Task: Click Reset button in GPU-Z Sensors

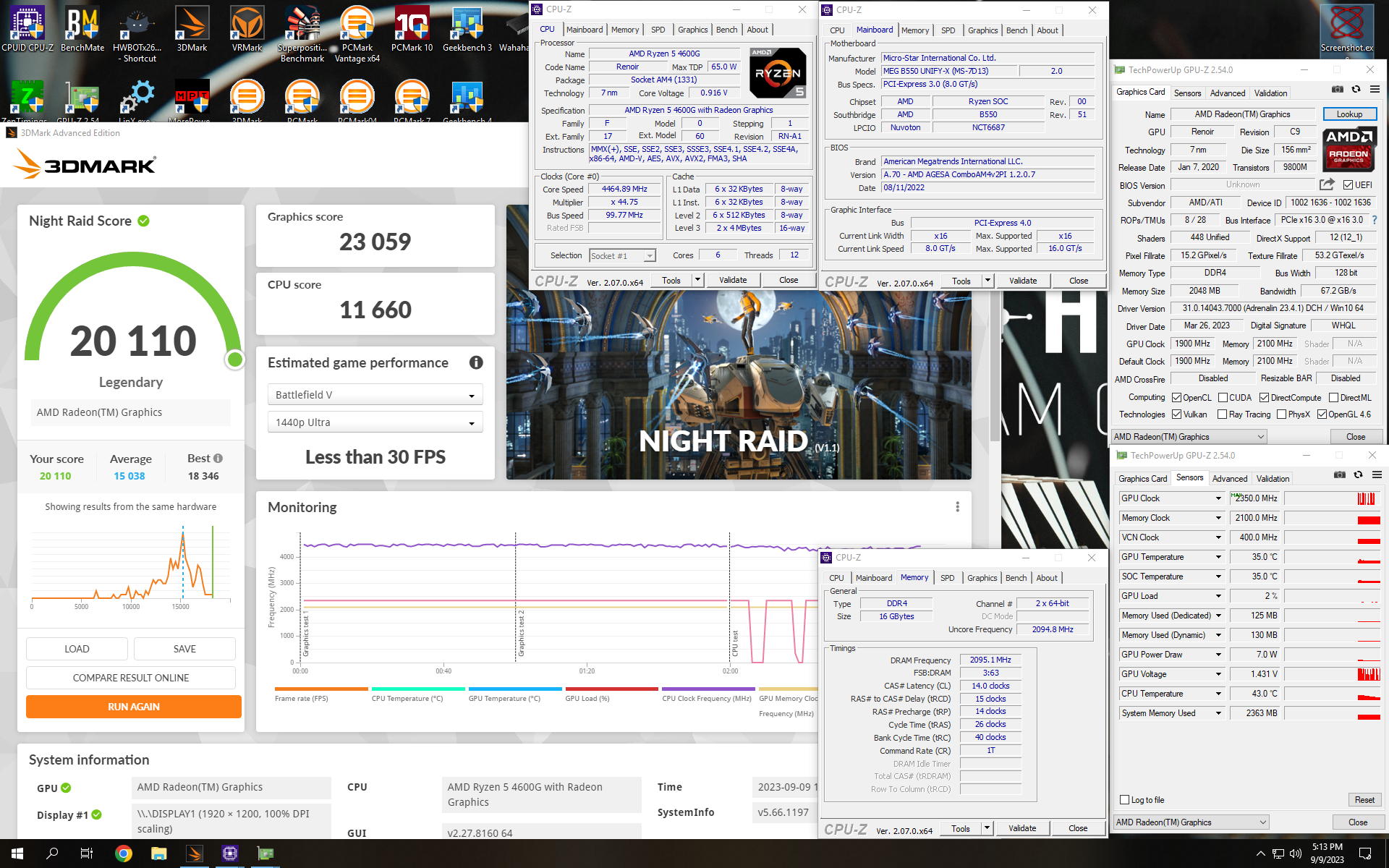Action: click(x=1364, y=799)
